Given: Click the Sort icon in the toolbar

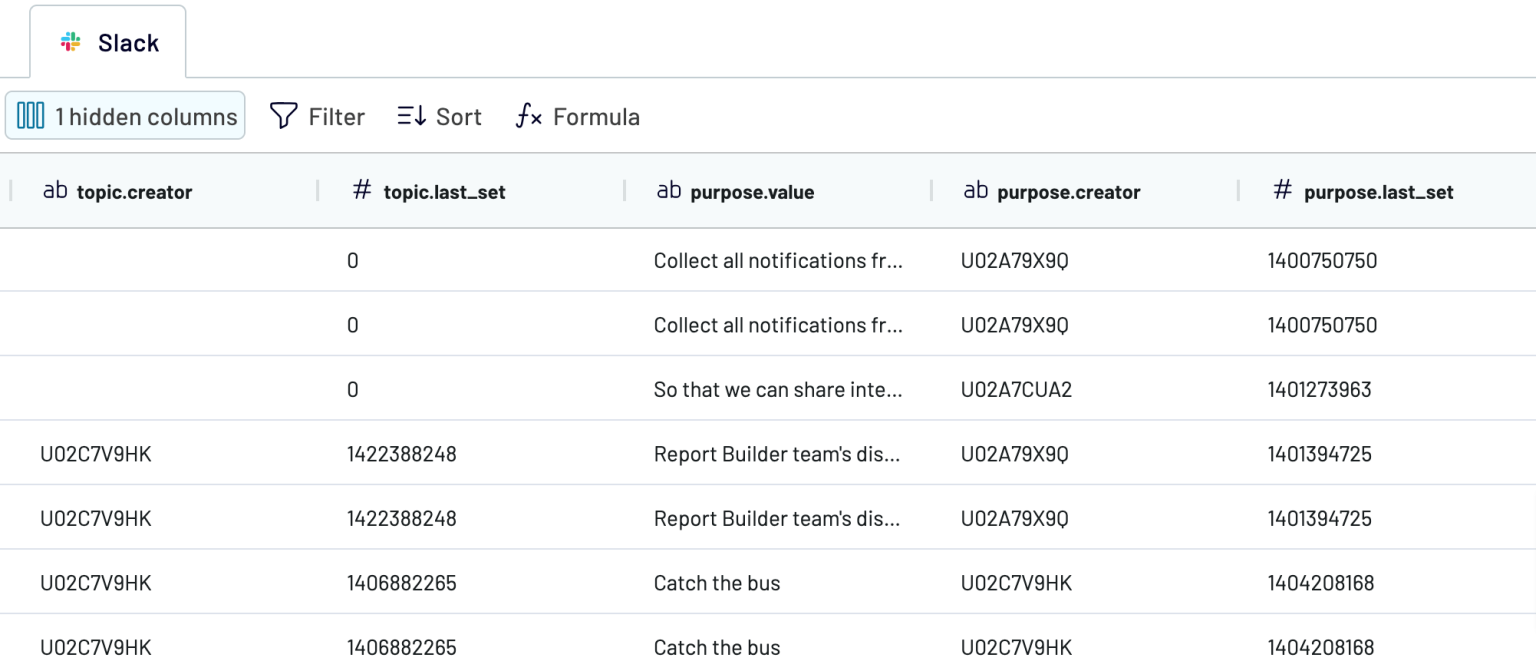Looking at the screenshot, I should [x=411, y=116].
